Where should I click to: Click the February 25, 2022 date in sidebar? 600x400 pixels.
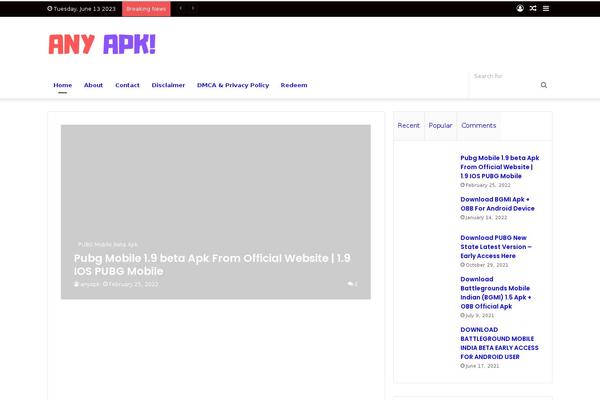pyautogui.click(x=485, y=185)
